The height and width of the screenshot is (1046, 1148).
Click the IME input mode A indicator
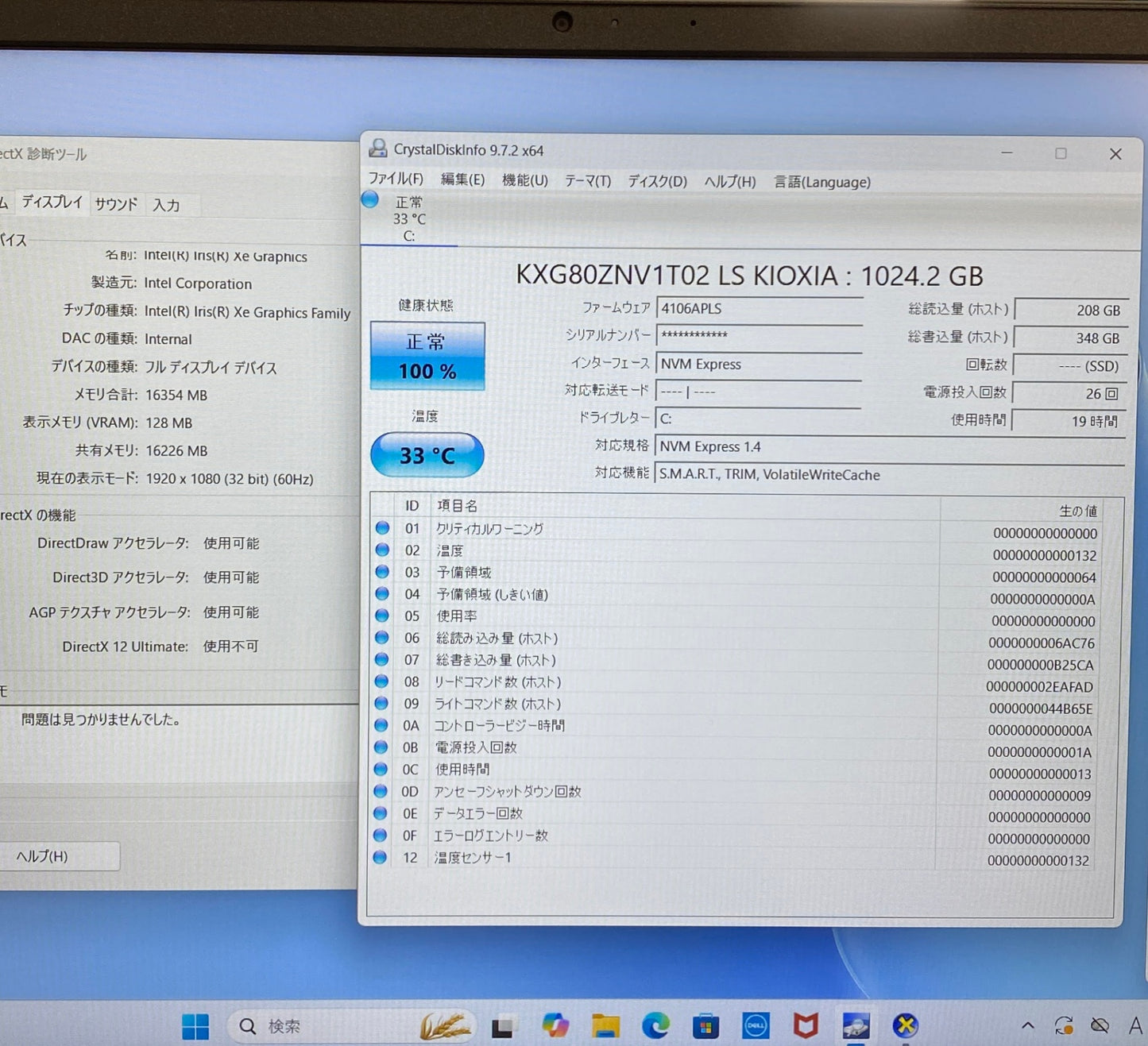click(x=1135, y=1025)
